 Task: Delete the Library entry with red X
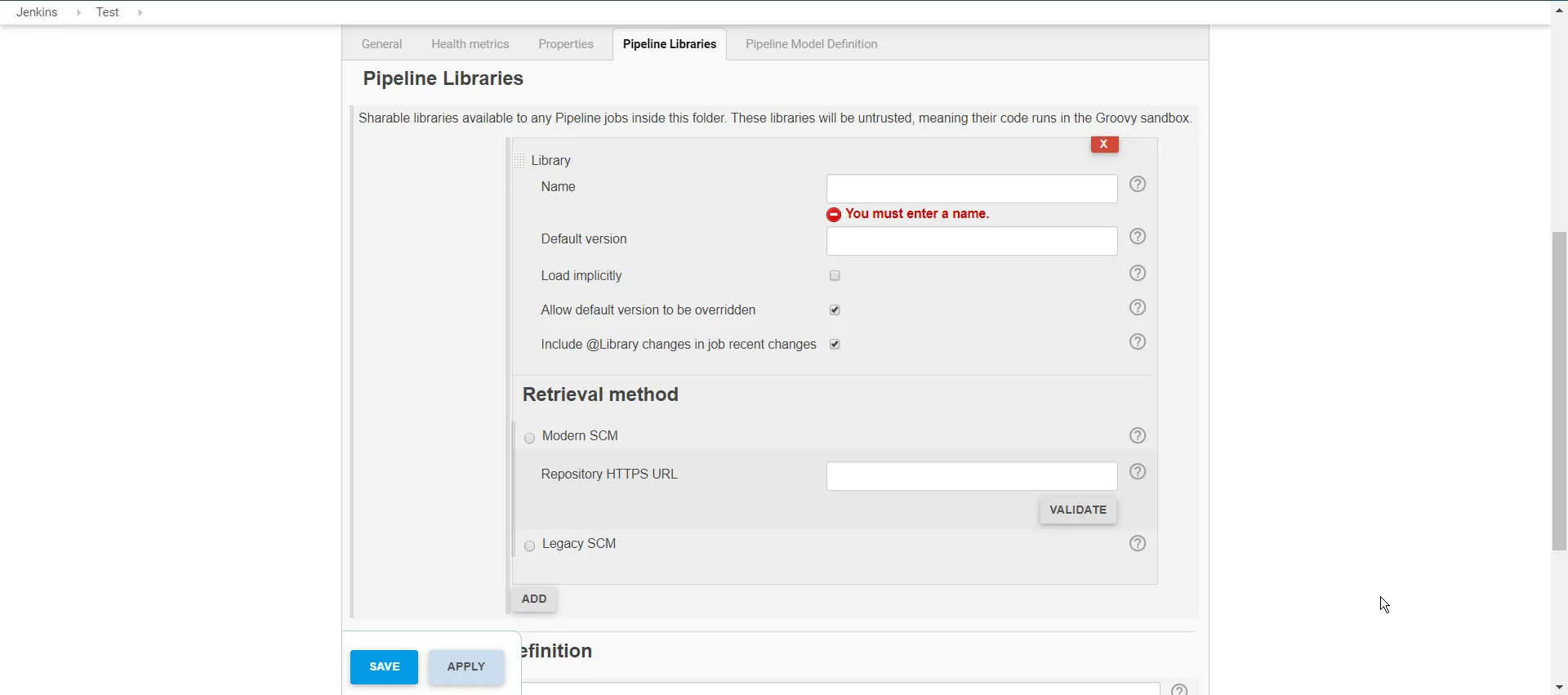(x=1104, y=145)
